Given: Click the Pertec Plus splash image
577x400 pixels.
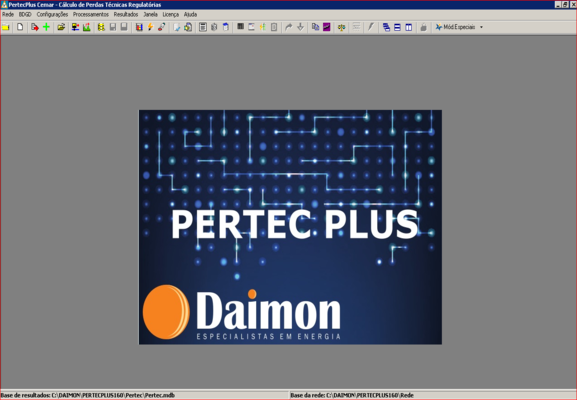Looking at the screenshot, I should [x=290, y=227].
